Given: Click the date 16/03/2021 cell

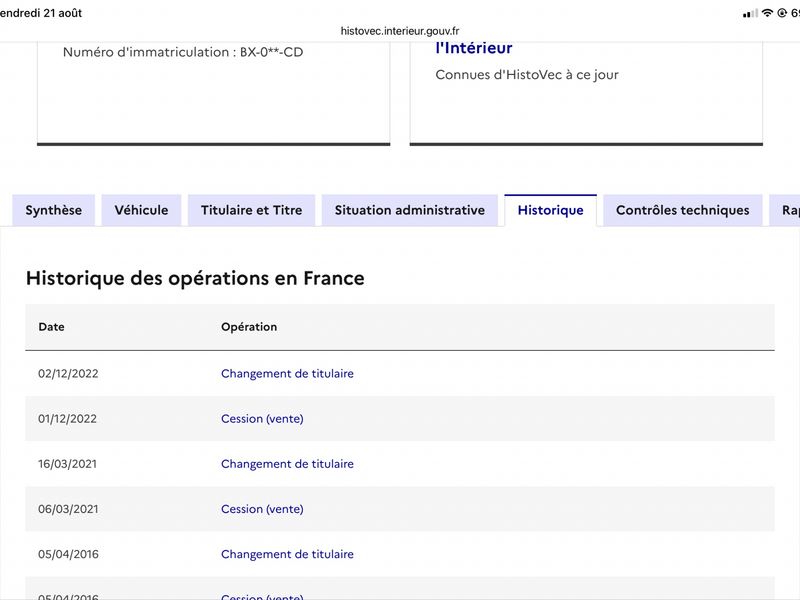Looking at the screenshot, I should [67, 464].
